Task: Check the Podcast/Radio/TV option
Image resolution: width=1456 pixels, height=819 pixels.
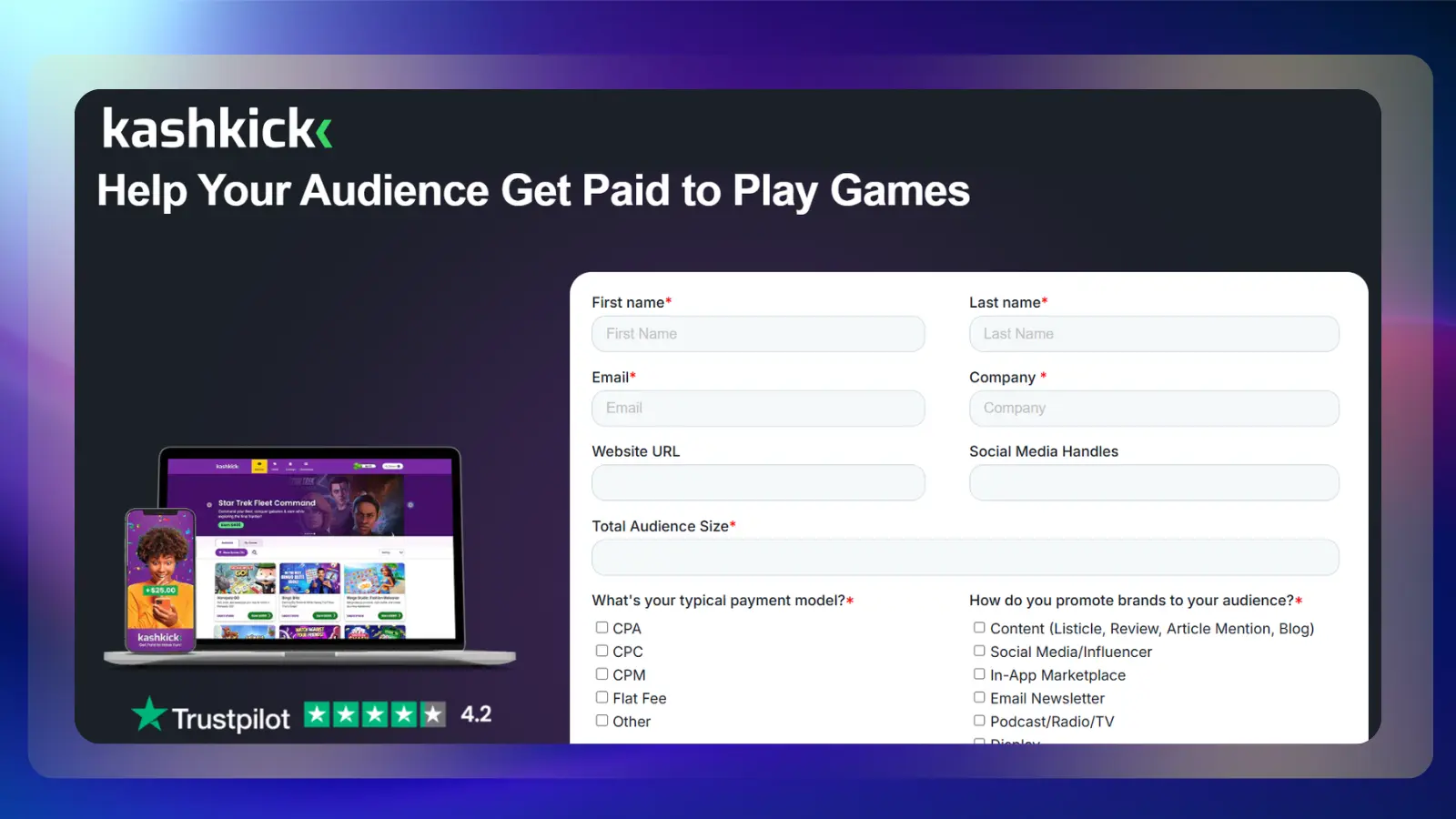Action: click(x=979, y=720)
